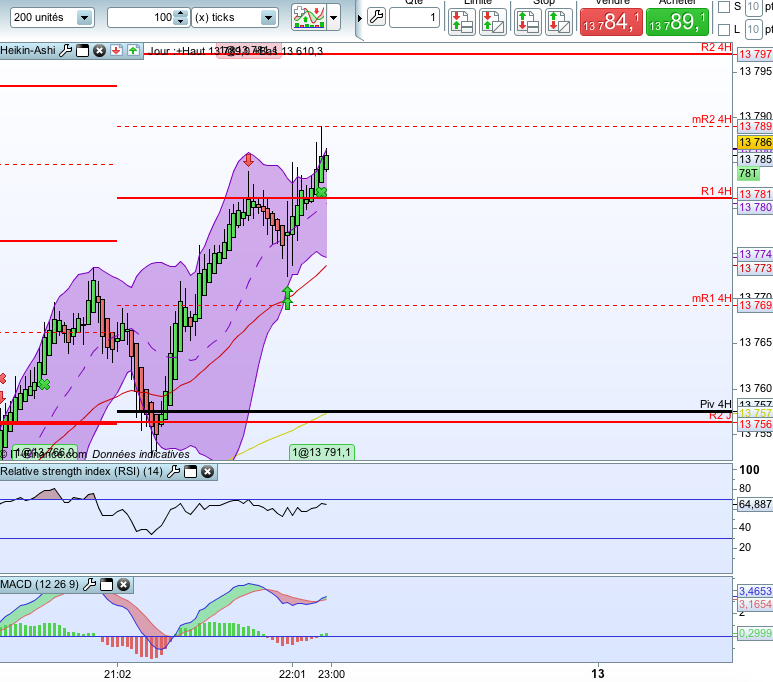Collapse the trading toolbar with black arrow
Viewport: 773px width, 682px height.
click(x=359, y=19)
